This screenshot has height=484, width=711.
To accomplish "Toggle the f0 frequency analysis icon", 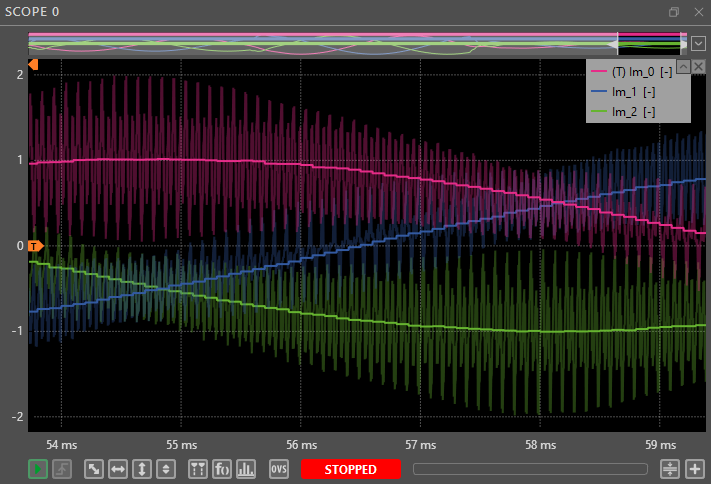I will [x=222, y=469].
